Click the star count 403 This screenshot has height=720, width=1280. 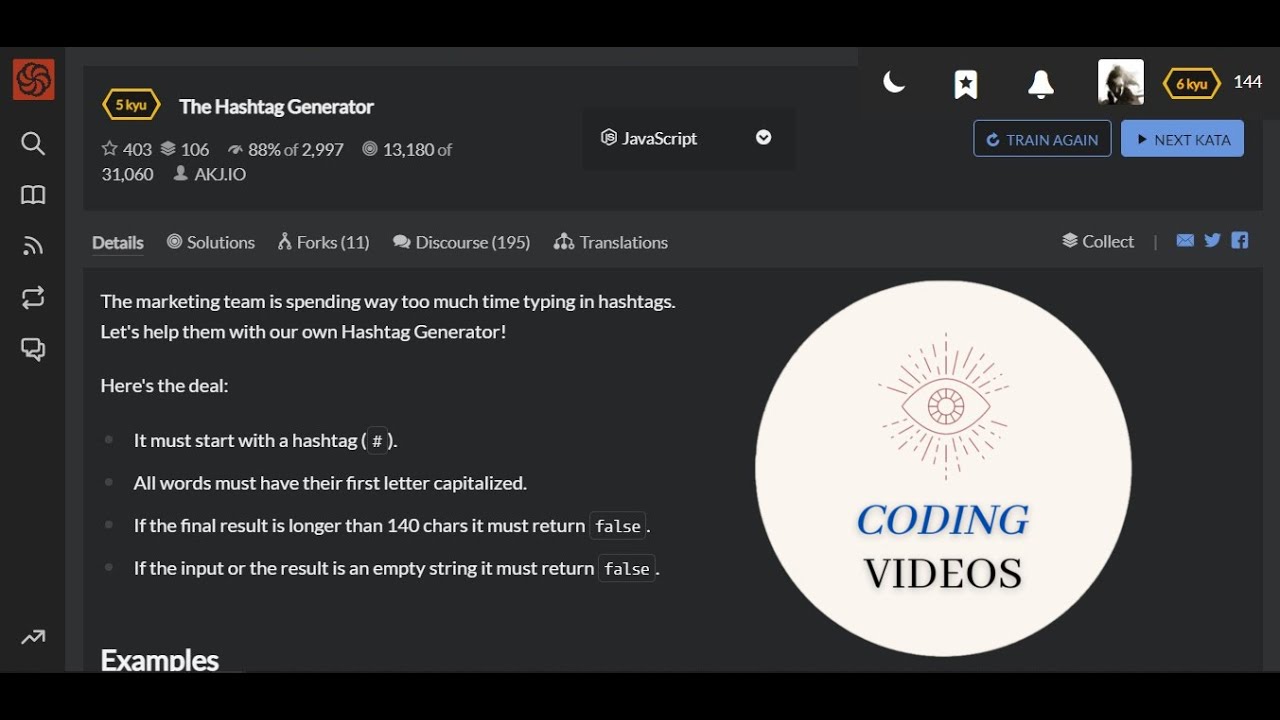tap(127, 149)
